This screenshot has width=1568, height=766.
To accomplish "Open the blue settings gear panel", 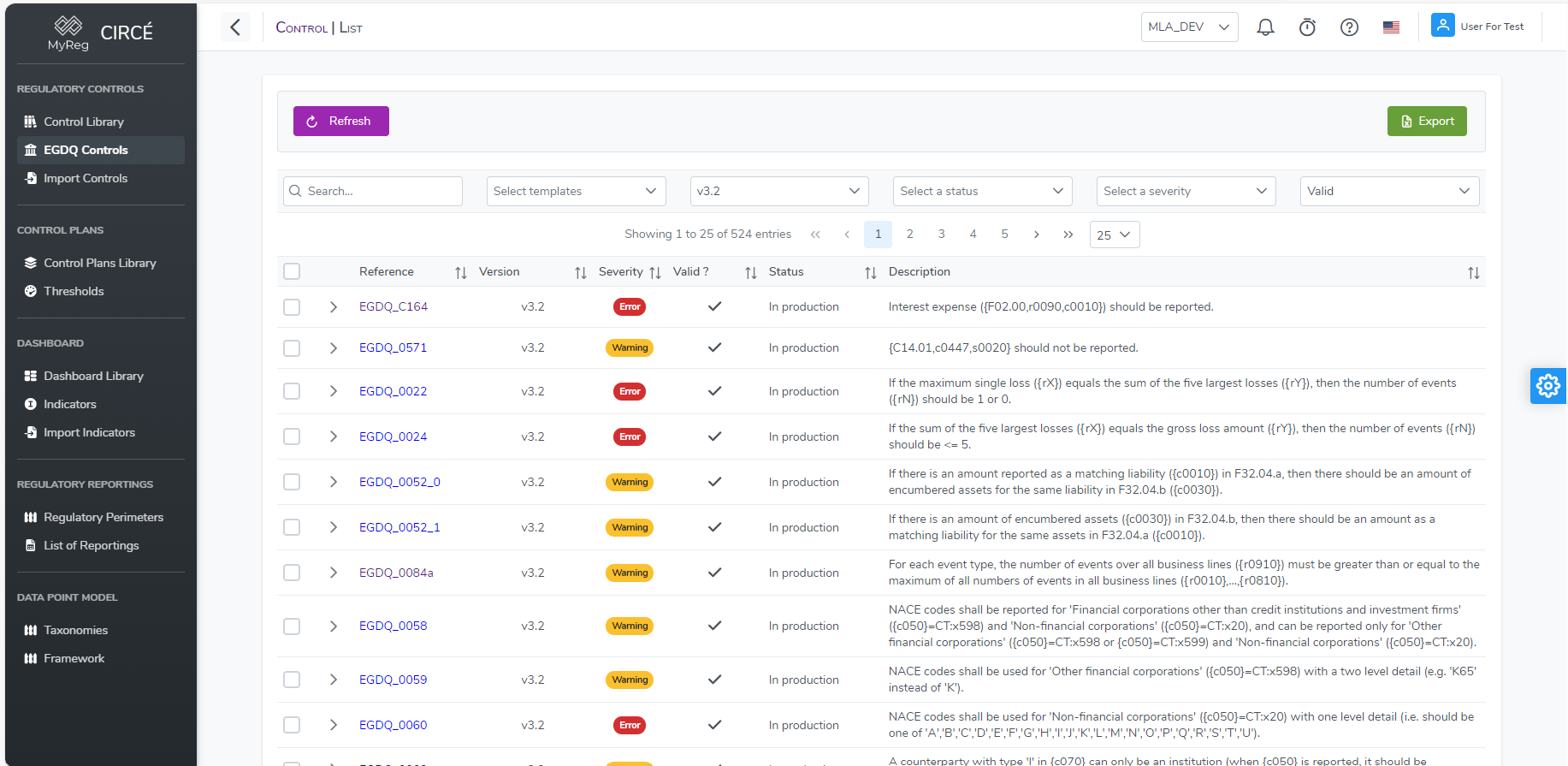I will tap(1547, 386).
